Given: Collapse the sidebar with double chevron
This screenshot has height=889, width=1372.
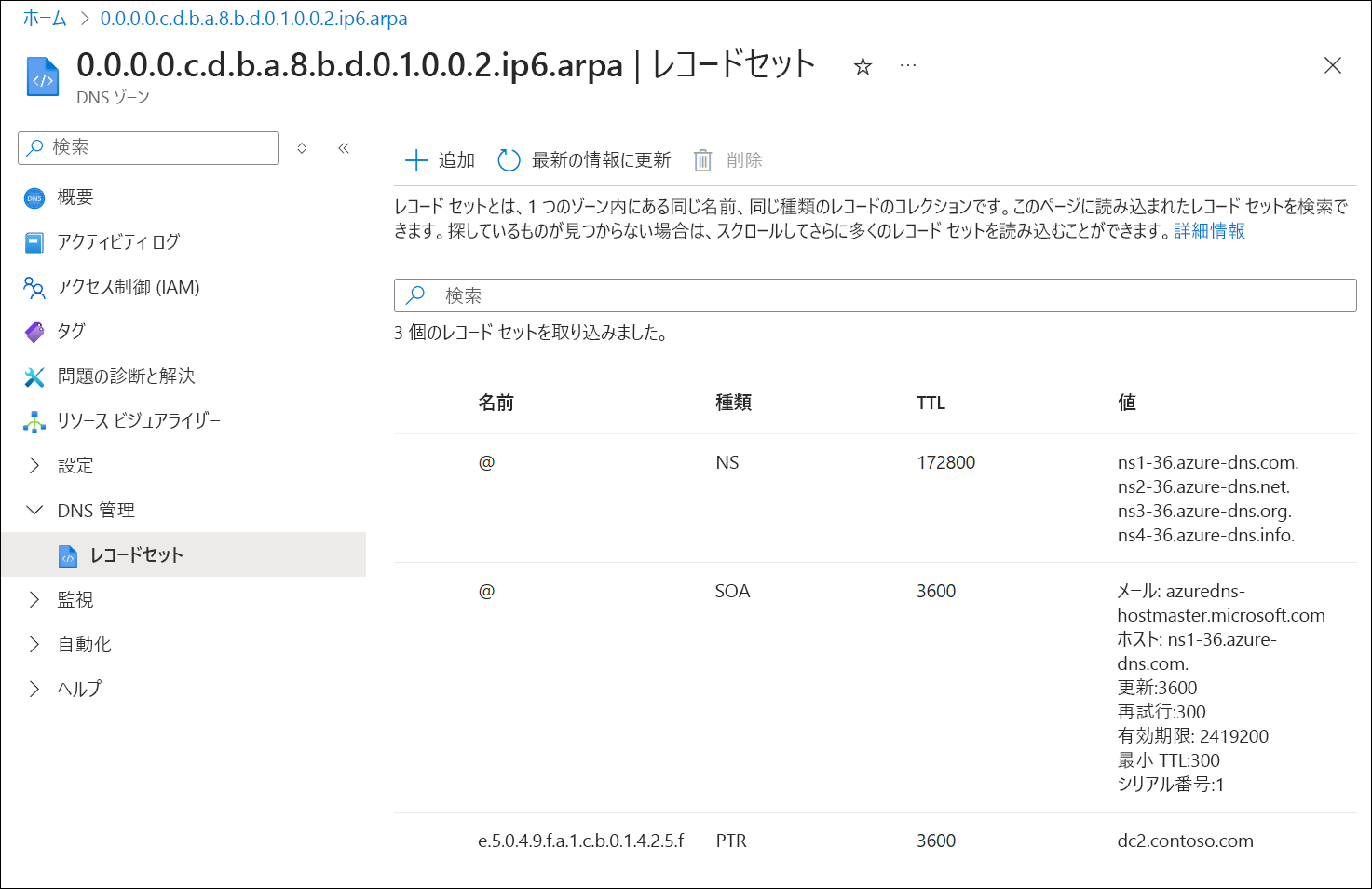Looking at the screenshot, I should click(344, 148).
